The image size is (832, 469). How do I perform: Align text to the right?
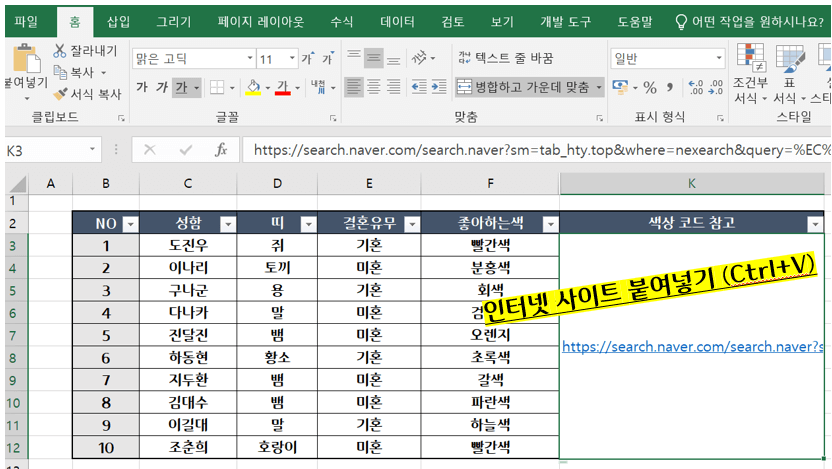click(393, 87)
